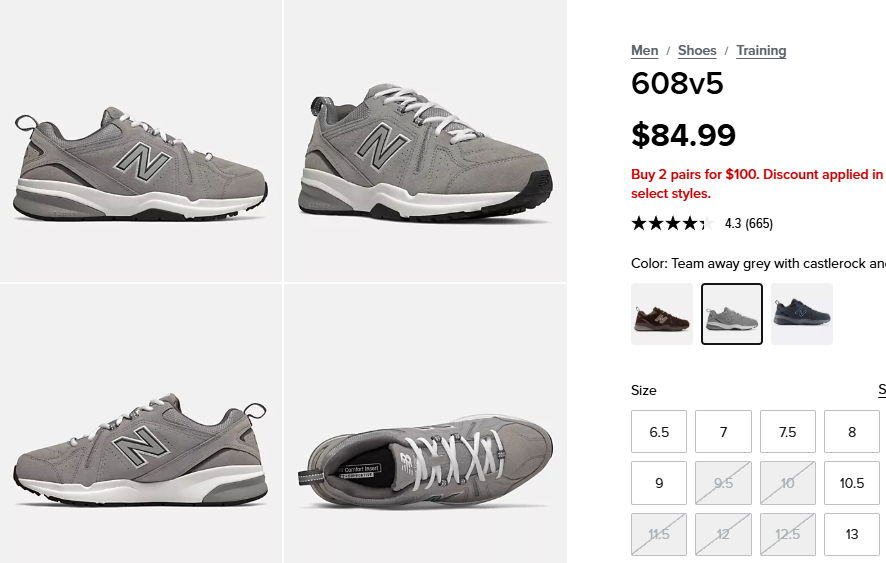Choose size 10.5

[852, 483]
